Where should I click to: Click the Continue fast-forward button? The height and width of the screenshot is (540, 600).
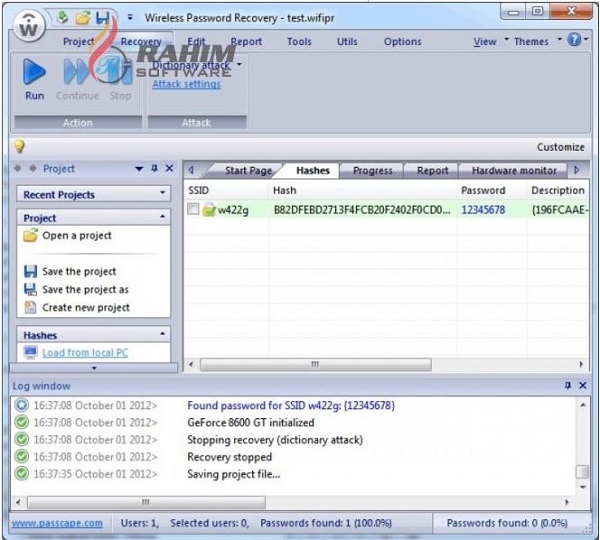[77, 79]
